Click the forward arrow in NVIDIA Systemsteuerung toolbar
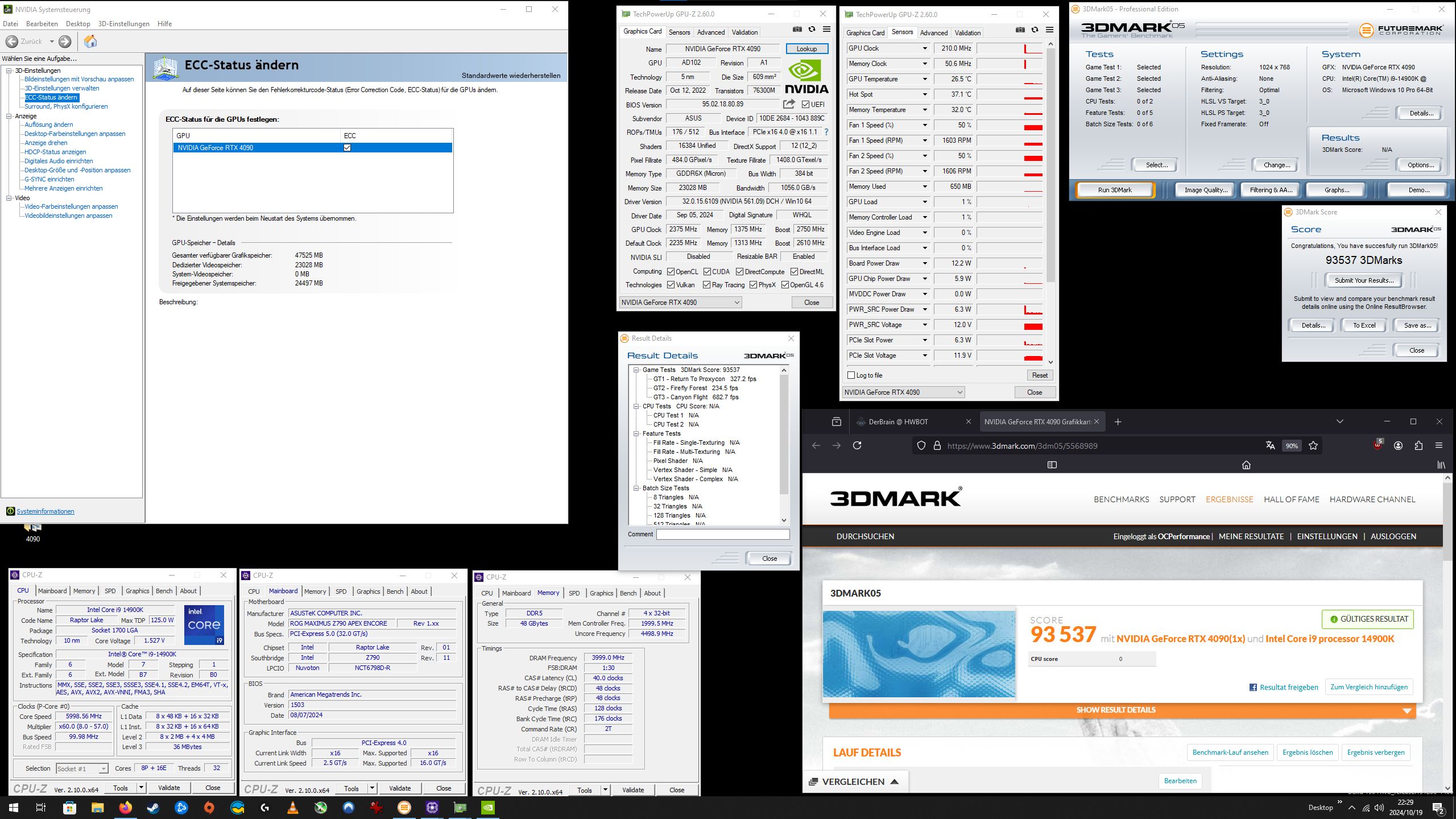 pos(65,41)
